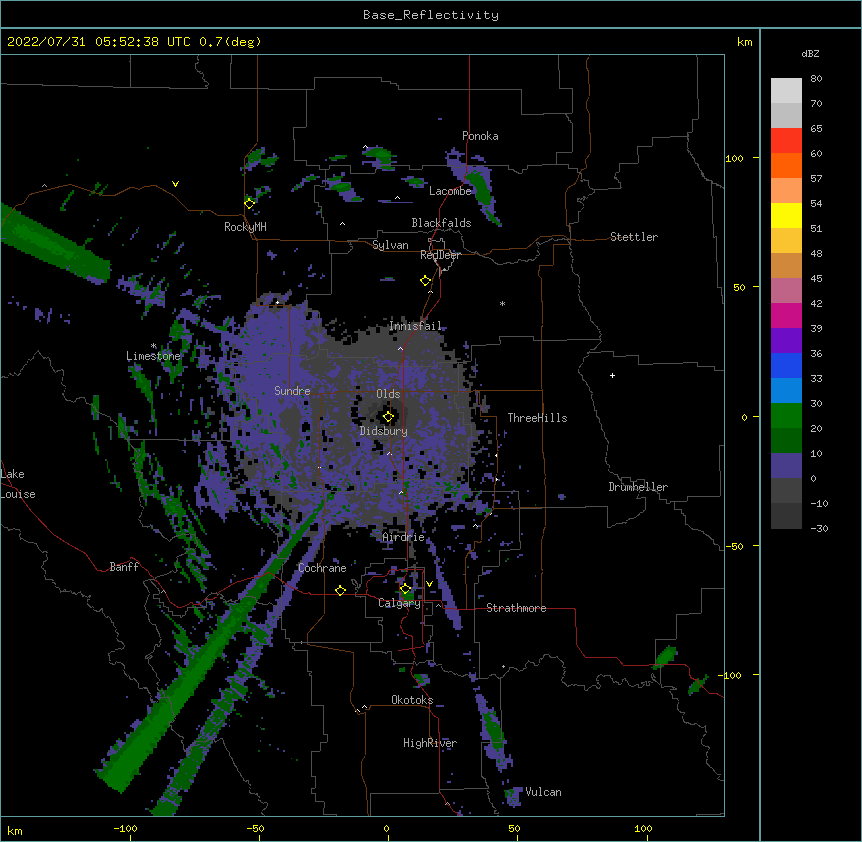Click the blue 36 dBZ legend swatch
Image resolution: width=862 pixels, height=842 pixels.
[786, 365]
